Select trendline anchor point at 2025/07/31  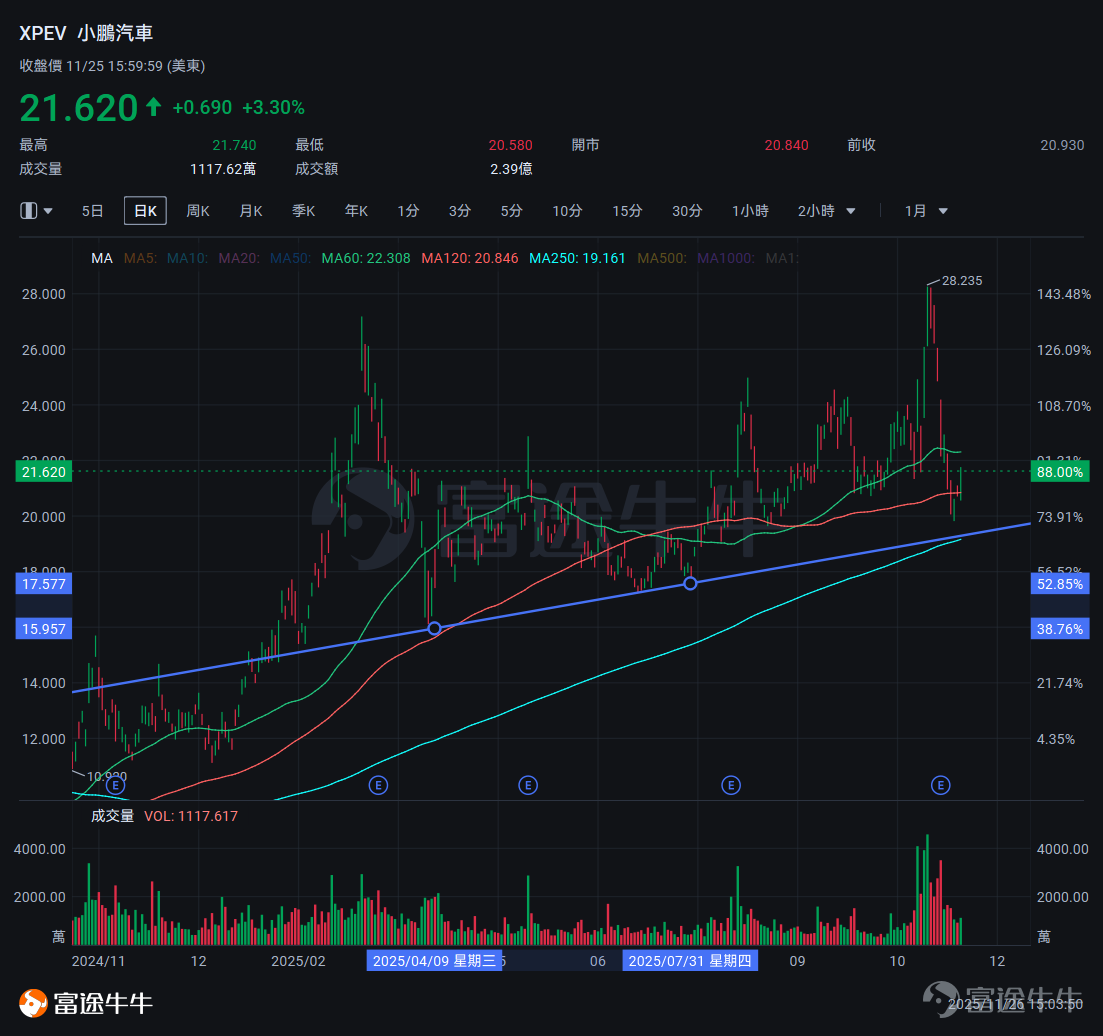pos(690,583)
